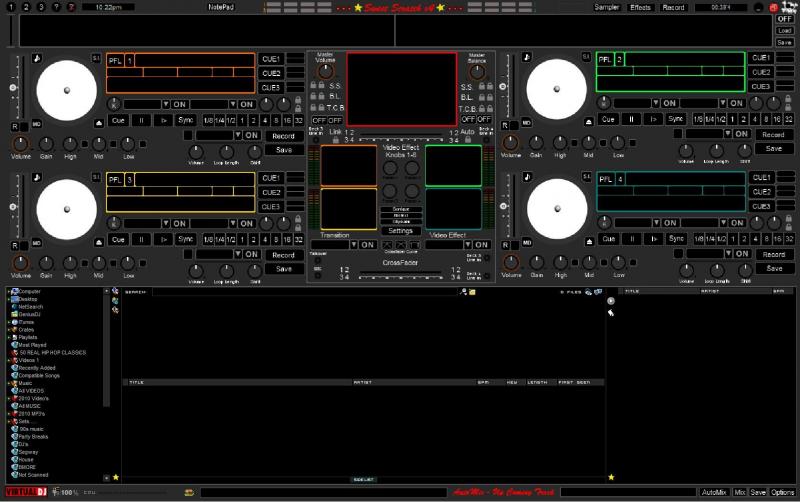
Task: Switch to the Effects panel
Action: click(x=640, y=7)
